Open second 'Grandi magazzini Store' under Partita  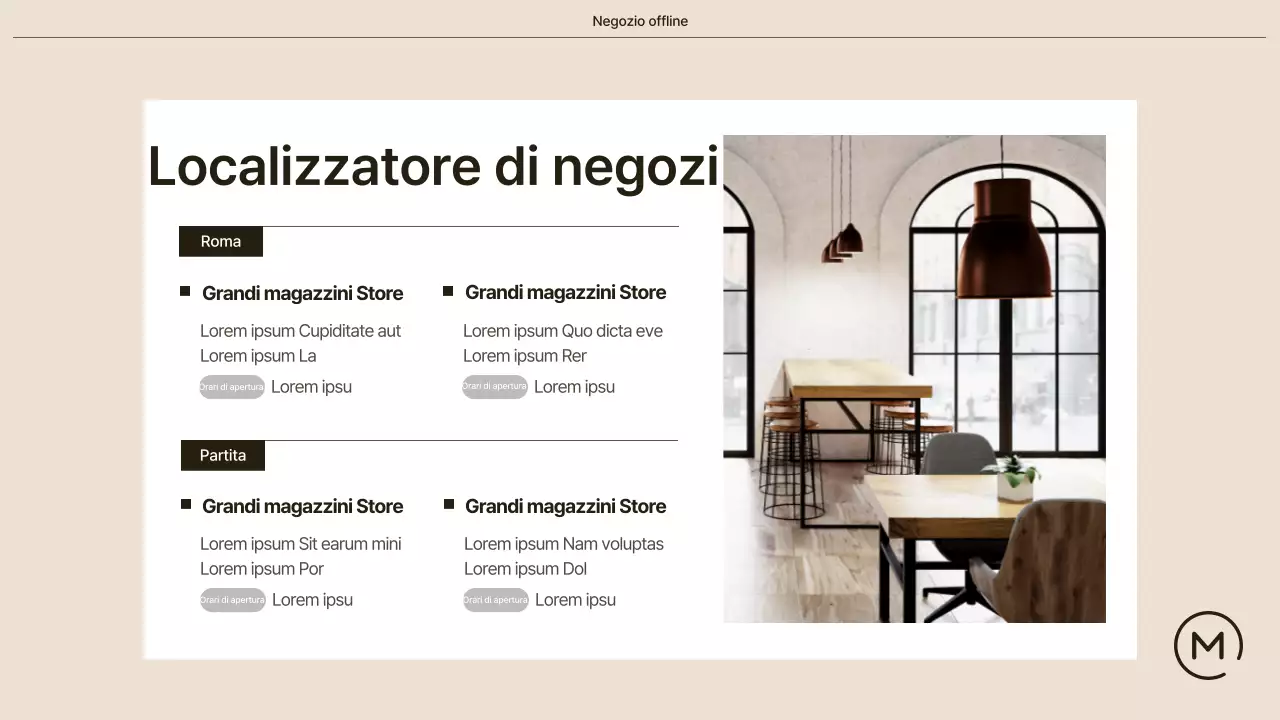point(565,506)
